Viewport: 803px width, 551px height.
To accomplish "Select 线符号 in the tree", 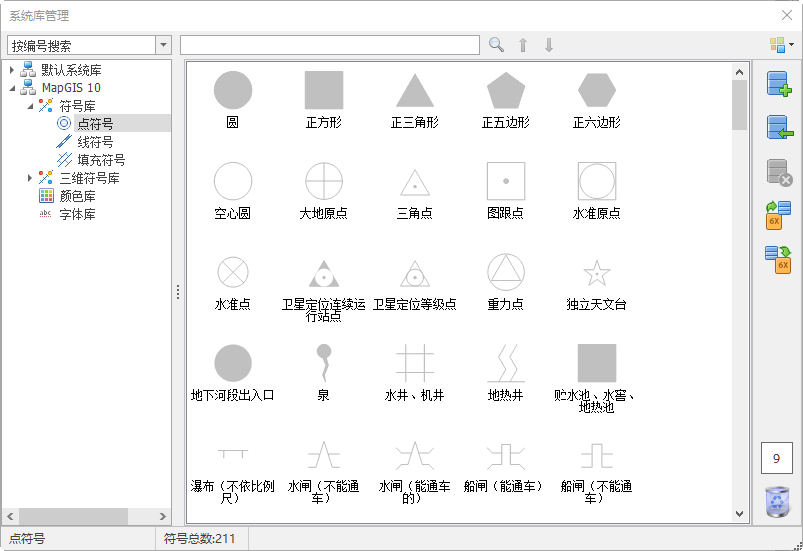I will 95,142.
